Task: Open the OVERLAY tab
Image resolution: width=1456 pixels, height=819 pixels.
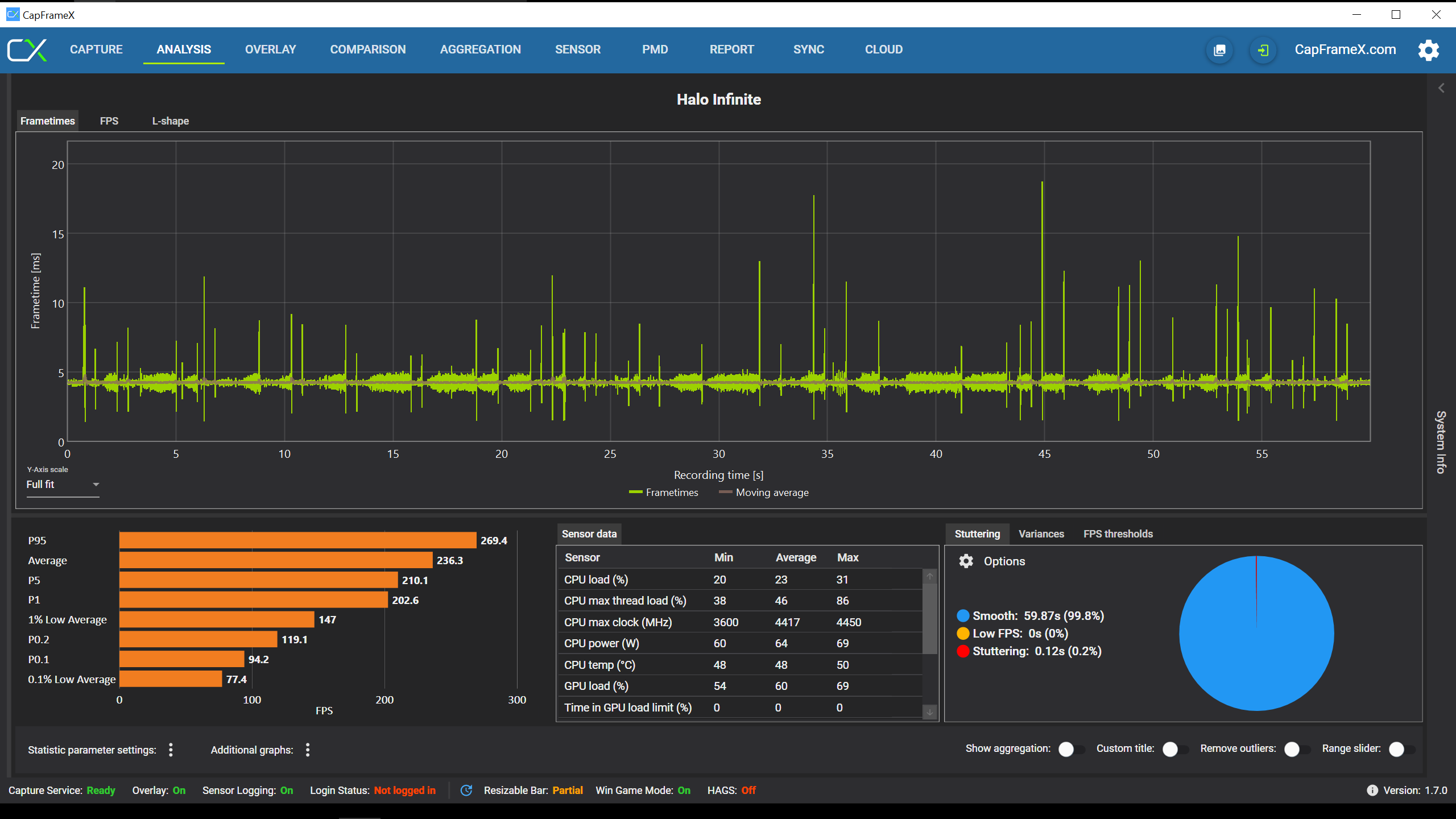Action: pyautogui.click(x=270, y=49)
